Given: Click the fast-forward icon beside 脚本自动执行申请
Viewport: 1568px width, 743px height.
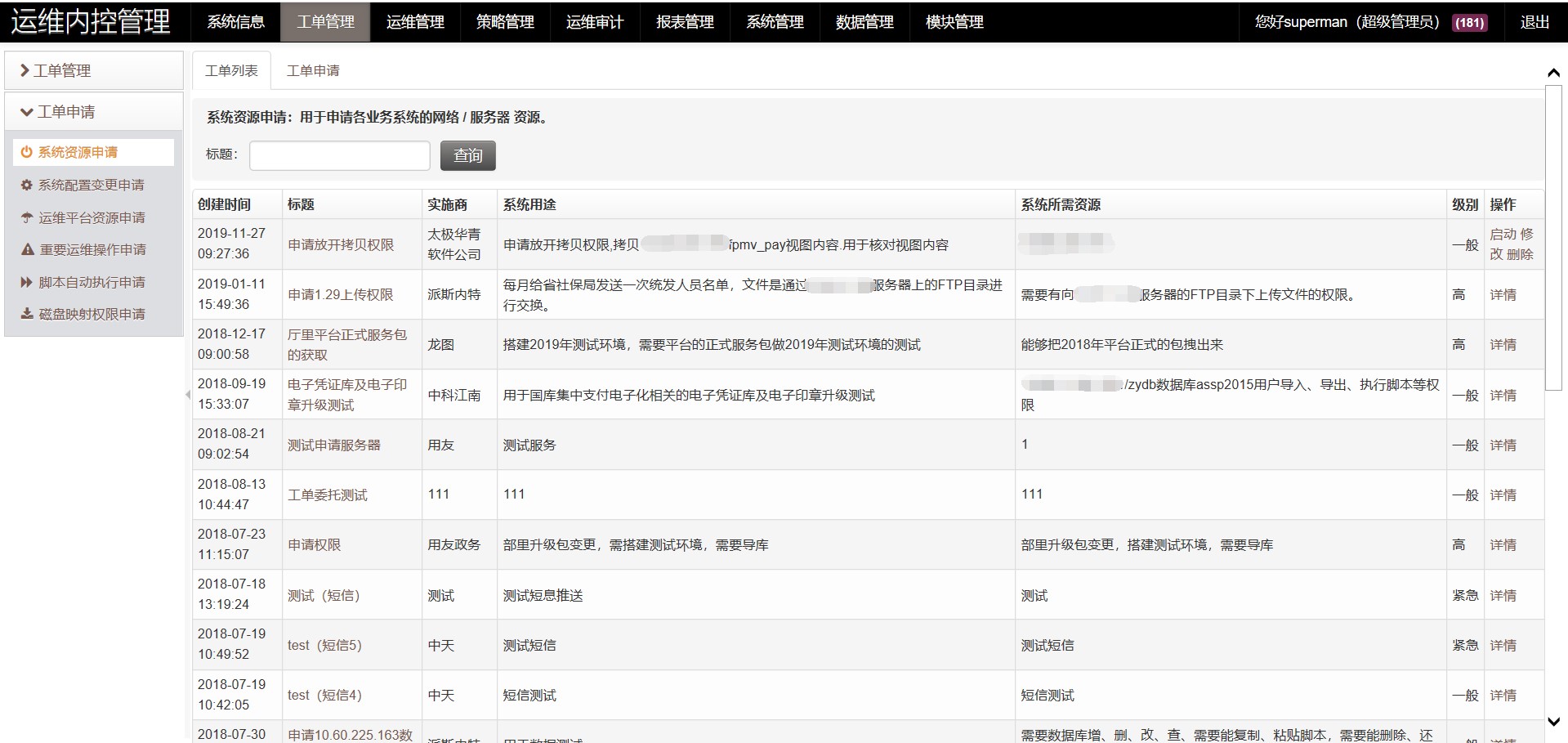Looking at the screenshot, I should click(x=26, y=282).
